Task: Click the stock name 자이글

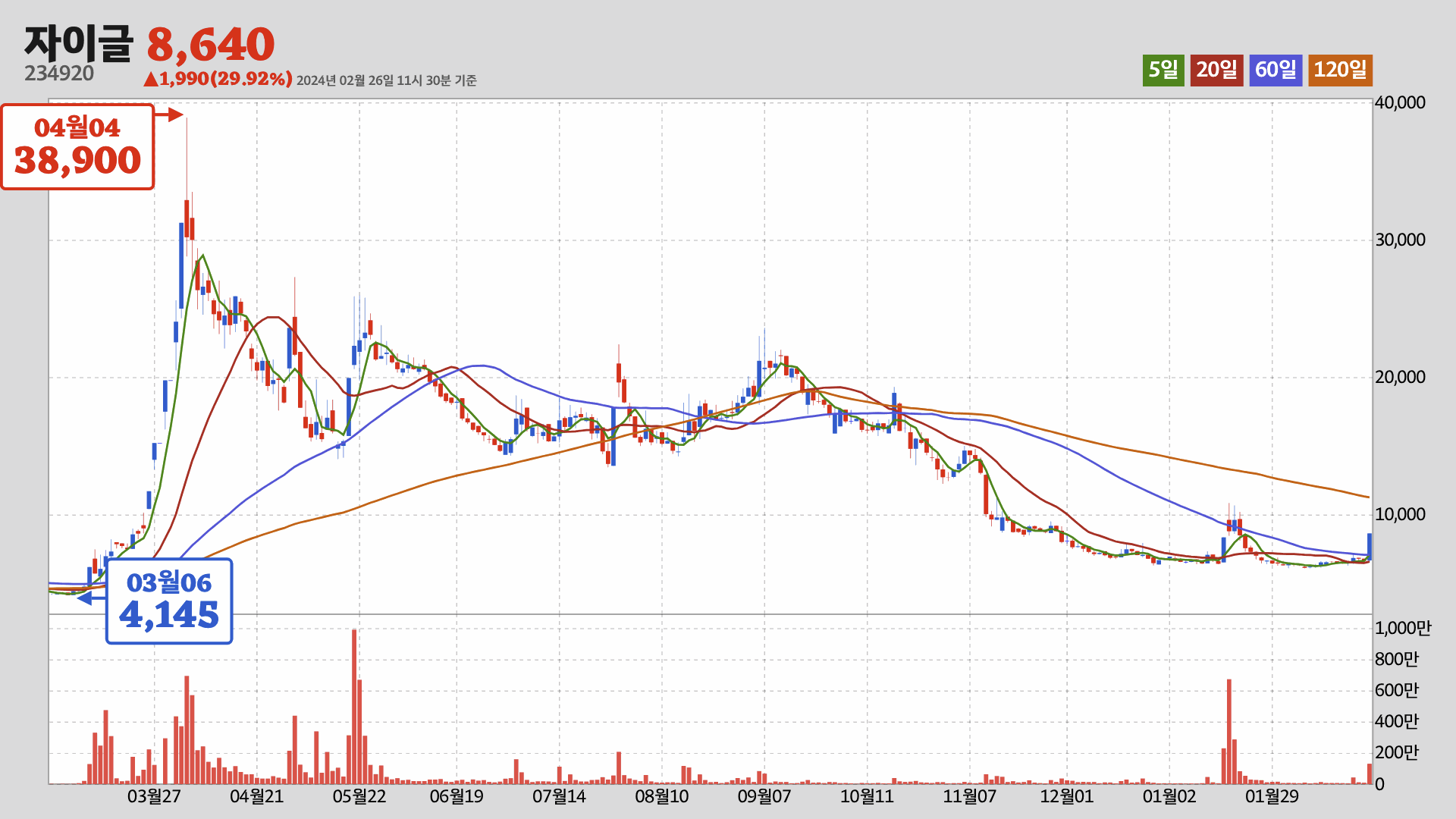Action: [x=78, y=44]
